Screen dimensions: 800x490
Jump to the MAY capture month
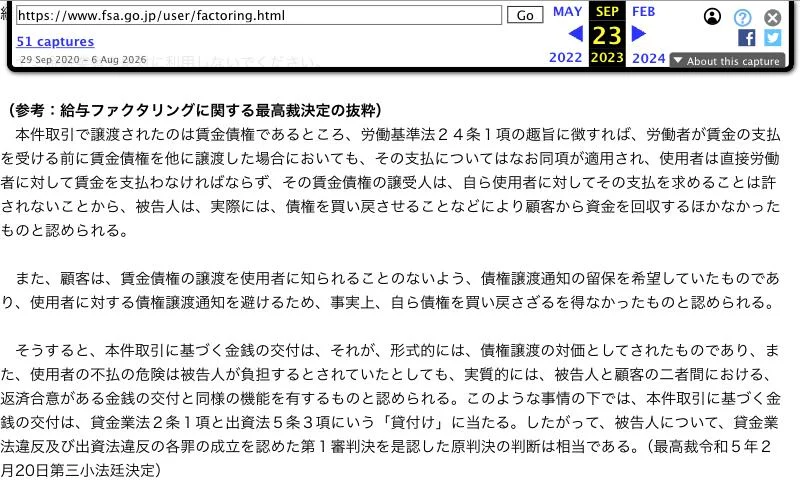pos(567,11)
